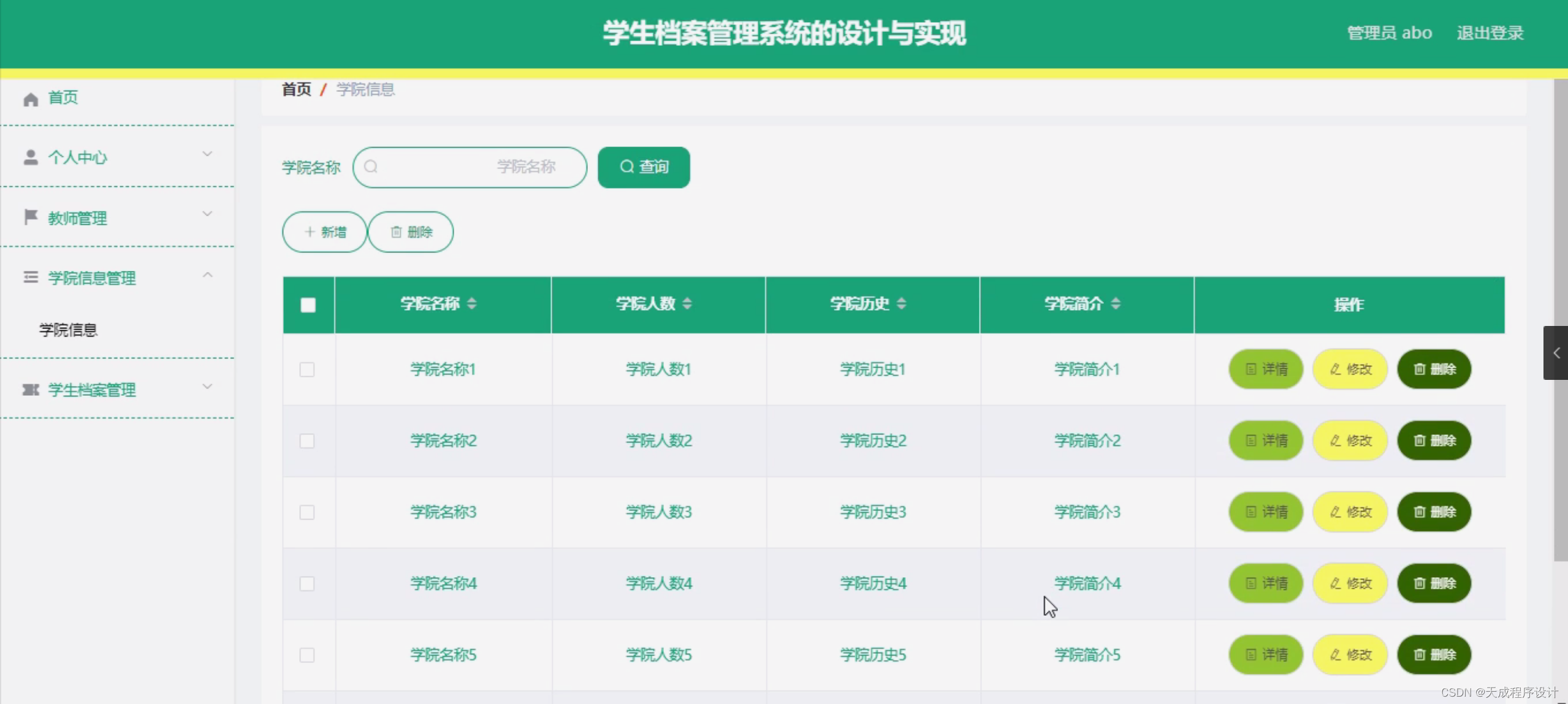1568x704 pixels.
Task: Click the 新增 add button
Action: [324, 232]
